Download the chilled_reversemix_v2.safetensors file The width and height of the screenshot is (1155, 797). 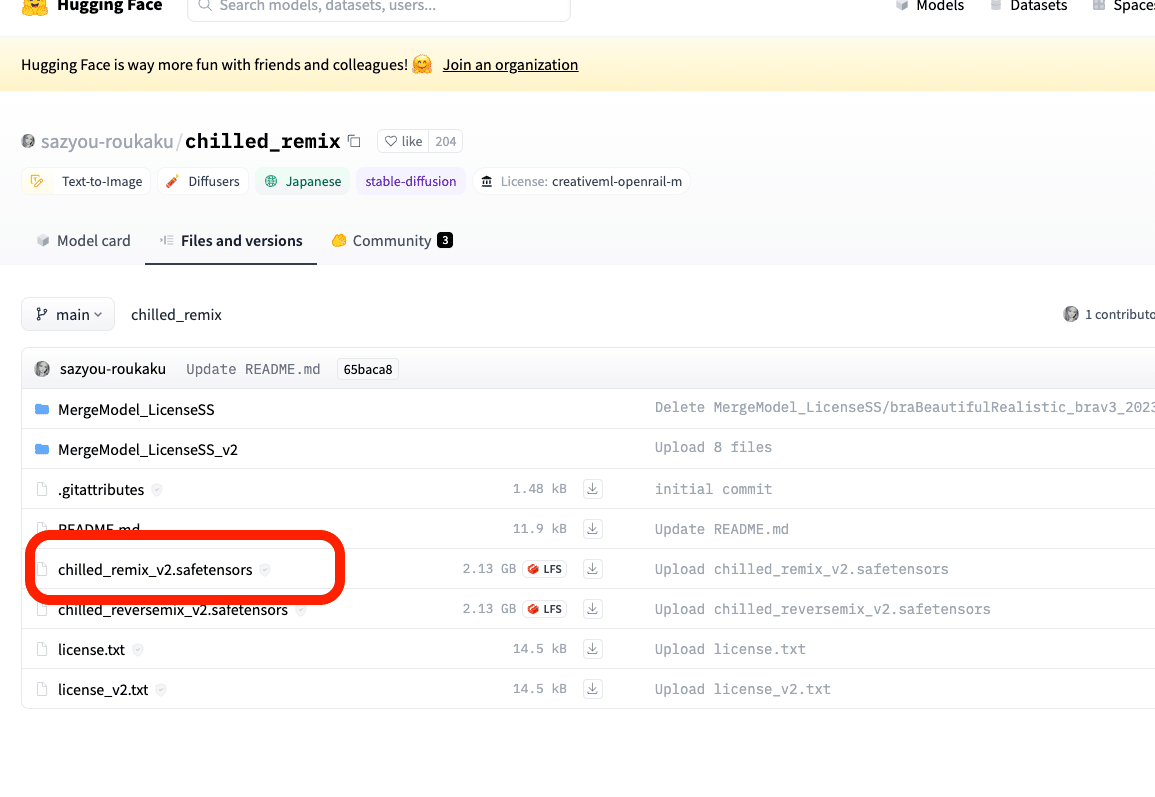[593, 609]
